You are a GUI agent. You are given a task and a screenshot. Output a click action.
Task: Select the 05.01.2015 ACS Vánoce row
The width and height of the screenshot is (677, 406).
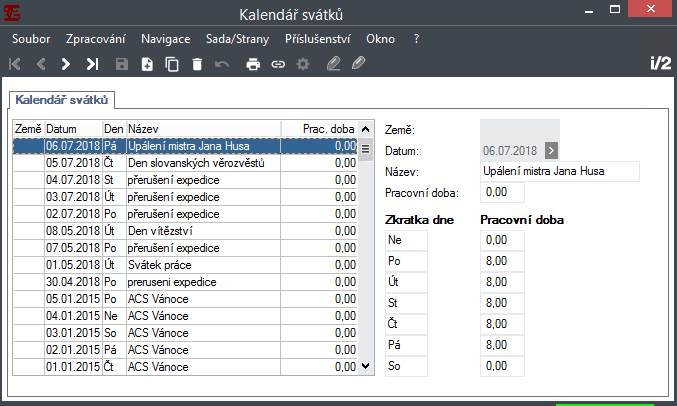tap(185, 299)
